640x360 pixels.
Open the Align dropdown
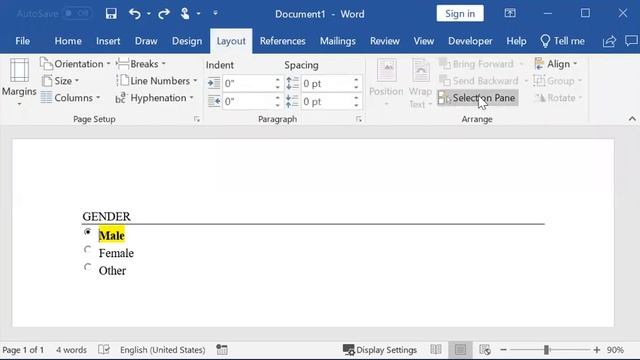(x=556, y=64)
